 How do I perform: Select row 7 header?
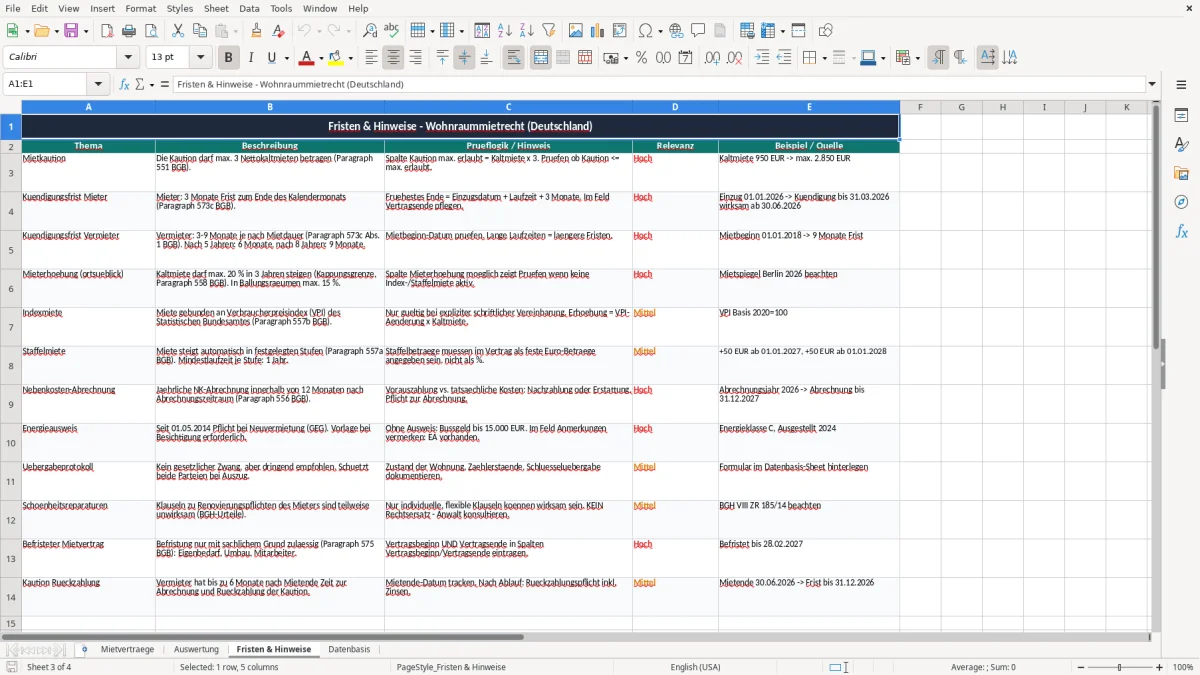11,327
